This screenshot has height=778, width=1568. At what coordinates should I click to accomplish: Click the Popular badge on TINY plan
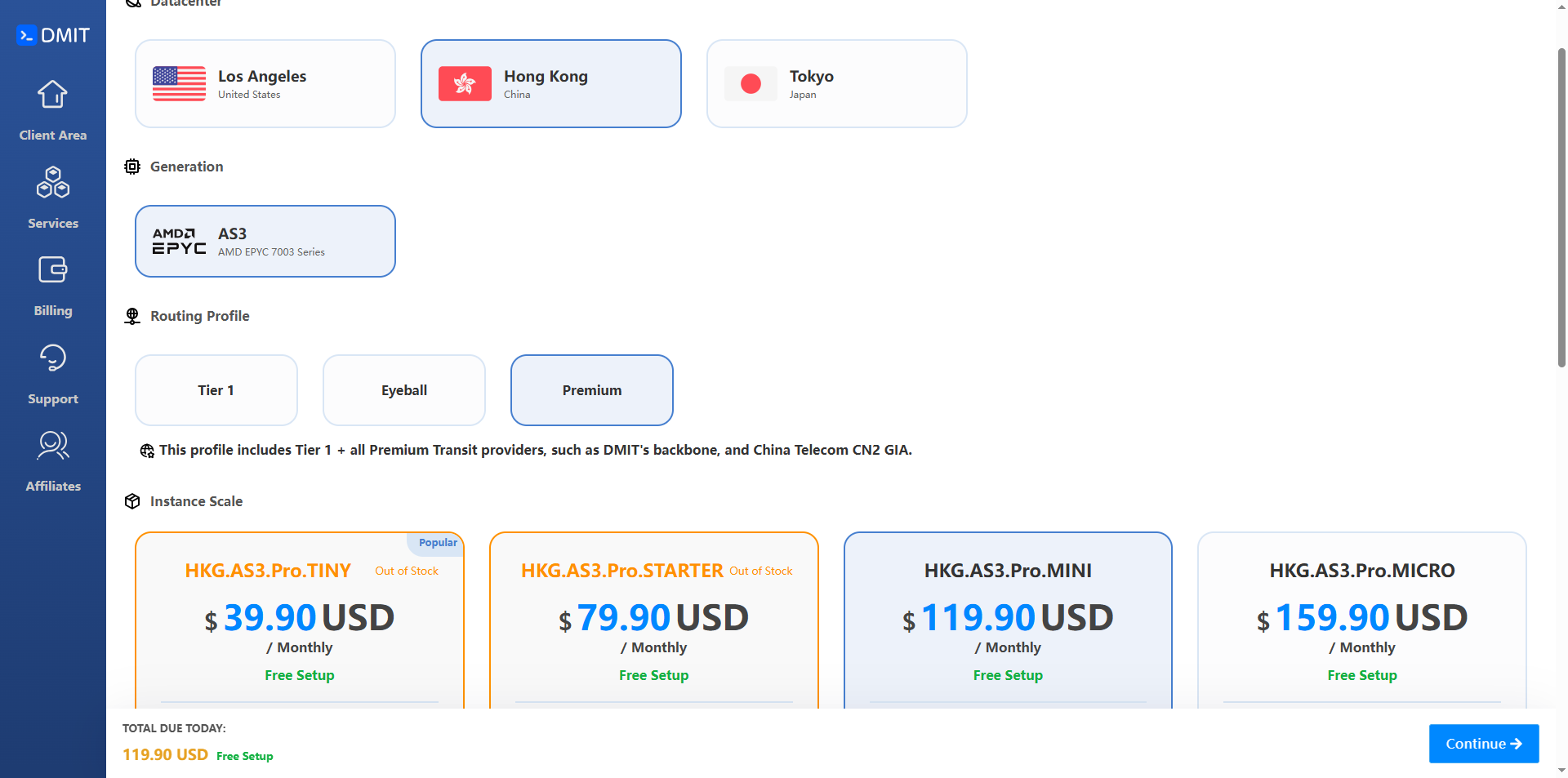(x=438, y=543)
